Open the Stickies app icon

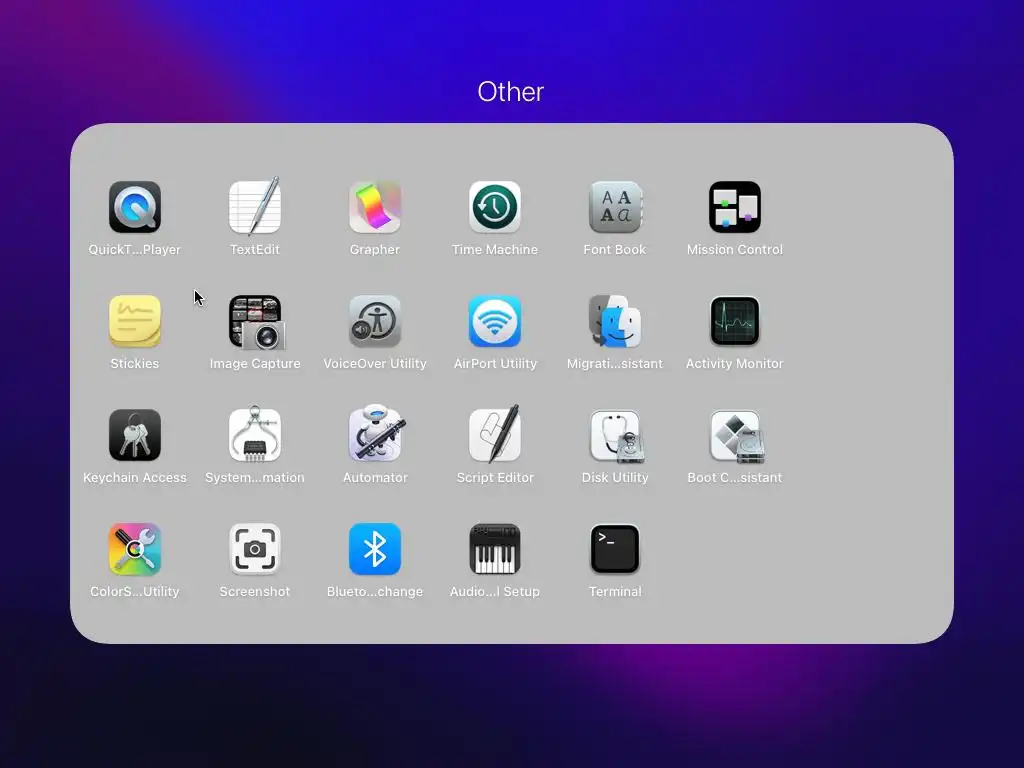click(x=135, y=321)
